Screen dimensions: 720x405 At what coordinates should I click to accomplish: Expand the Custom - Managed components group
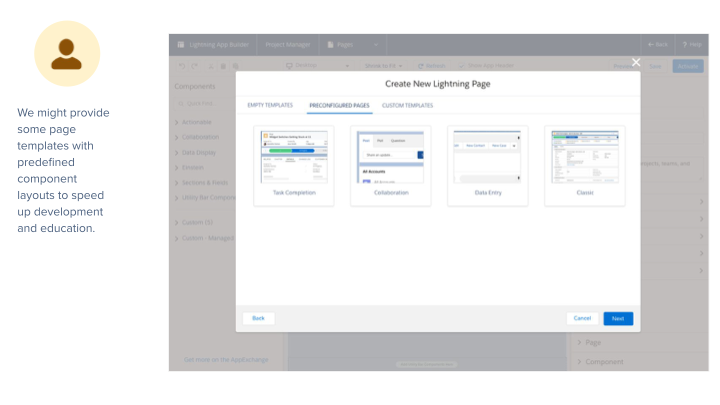[210, 238]
